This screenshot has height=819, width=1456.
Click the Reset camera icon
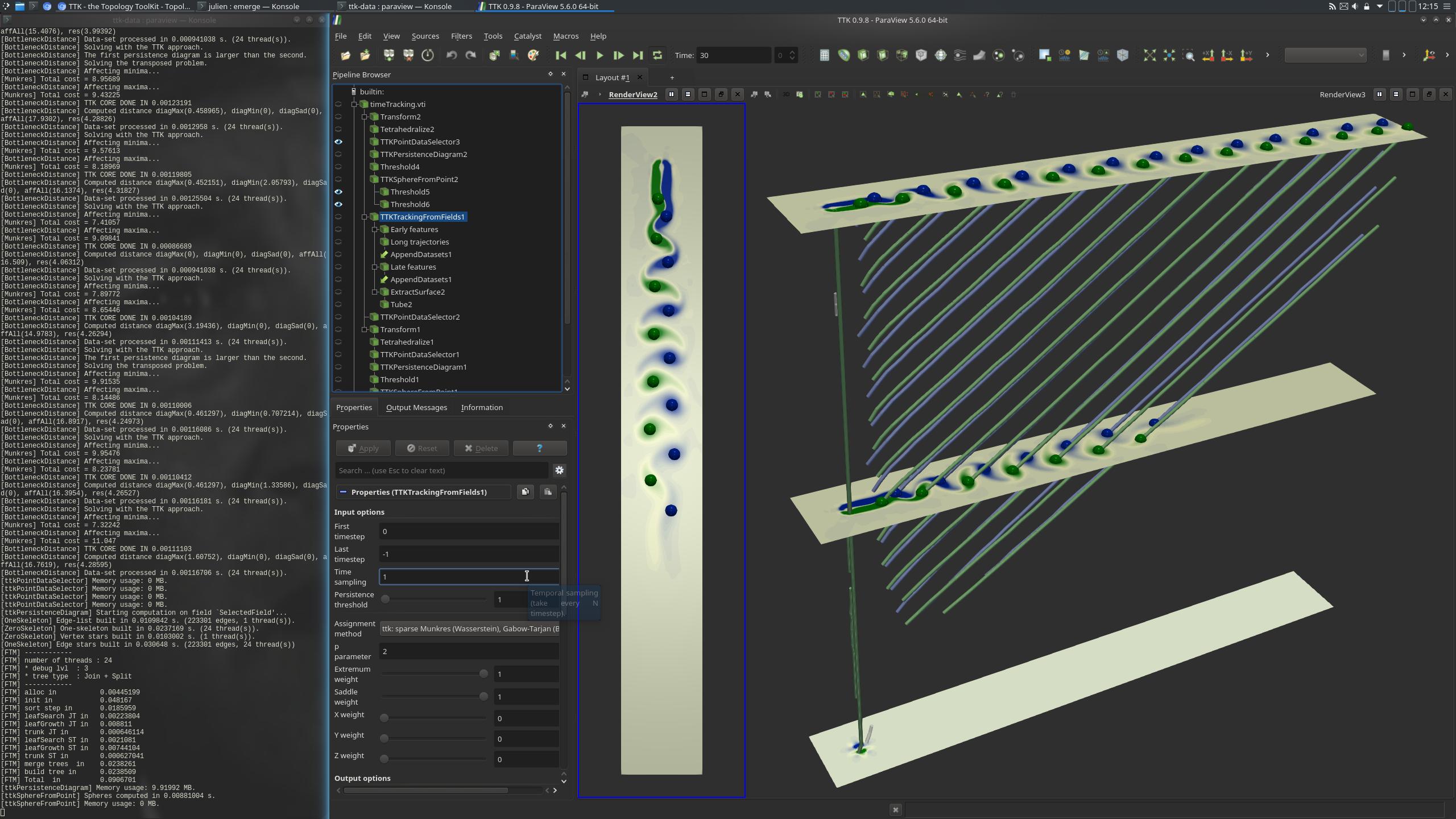tap(1149, 55)
